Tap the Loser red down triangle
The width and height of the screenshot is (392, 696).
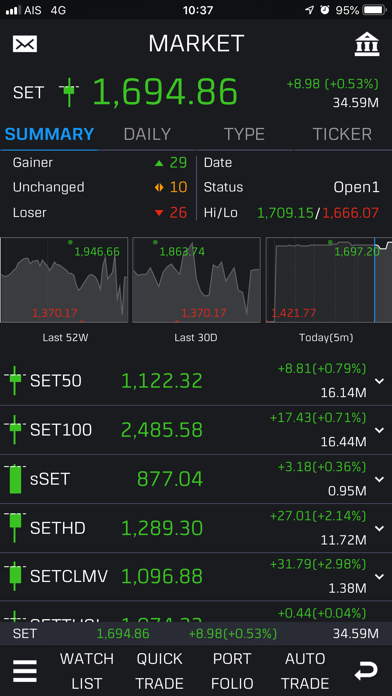159,213
